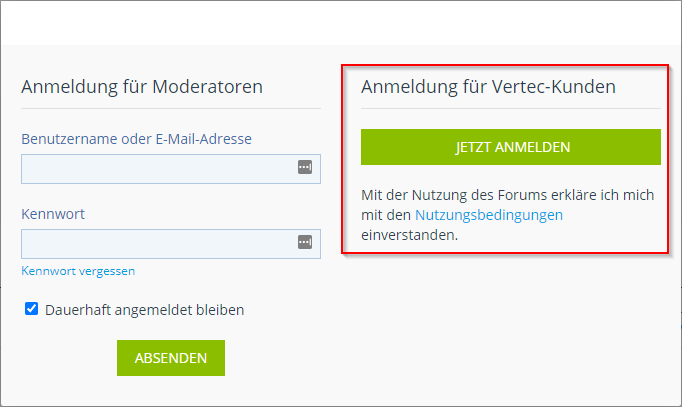Click the divider line under the Moderatoren heading
This screenshot has width=682, height=407.
pos(170,108)
